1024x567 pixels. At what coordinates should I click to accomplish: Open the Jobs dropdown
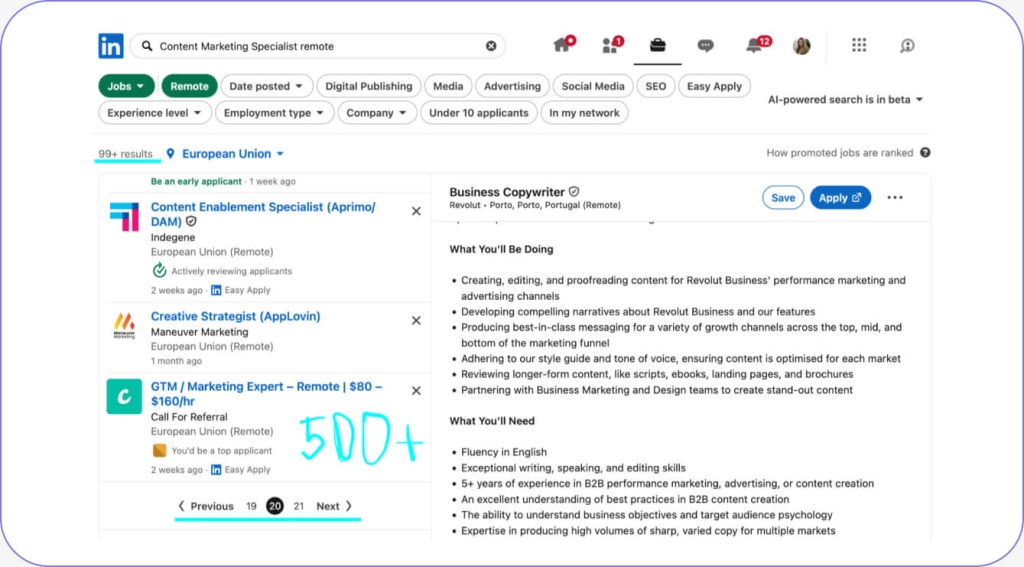click(x=126, y=86)
